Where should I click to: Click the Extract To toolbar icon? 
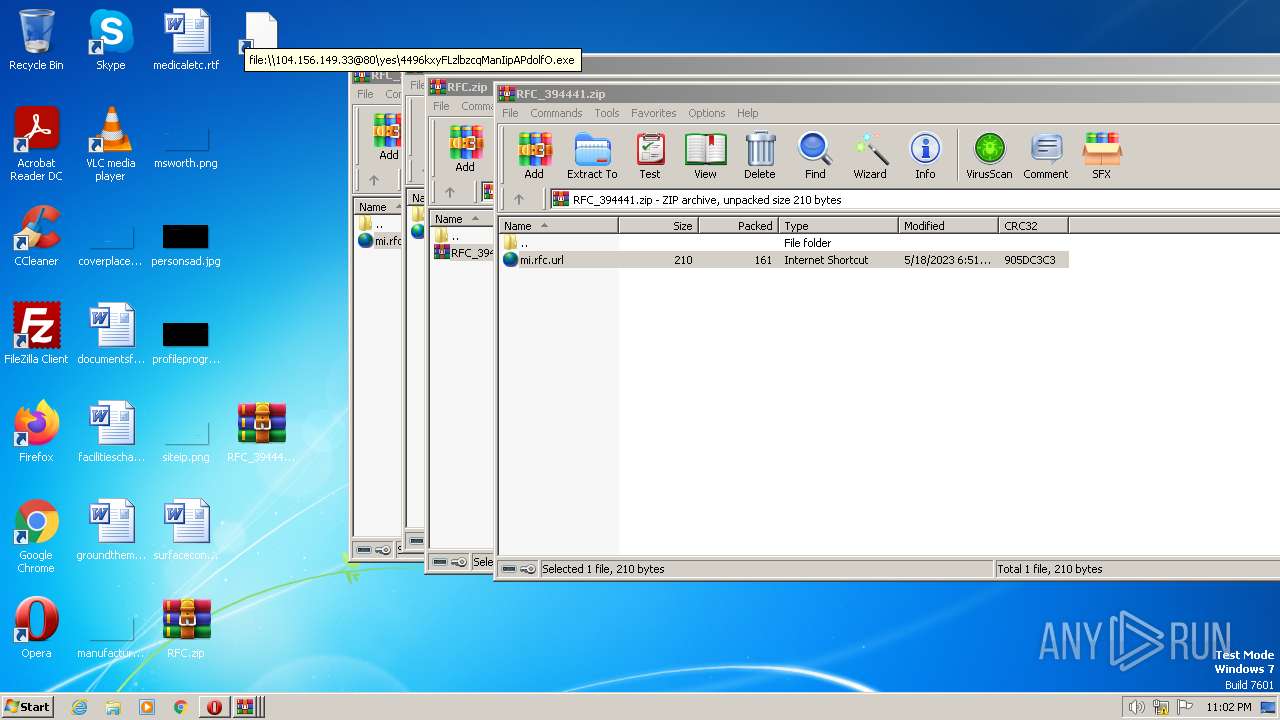(x=592, y=156)
